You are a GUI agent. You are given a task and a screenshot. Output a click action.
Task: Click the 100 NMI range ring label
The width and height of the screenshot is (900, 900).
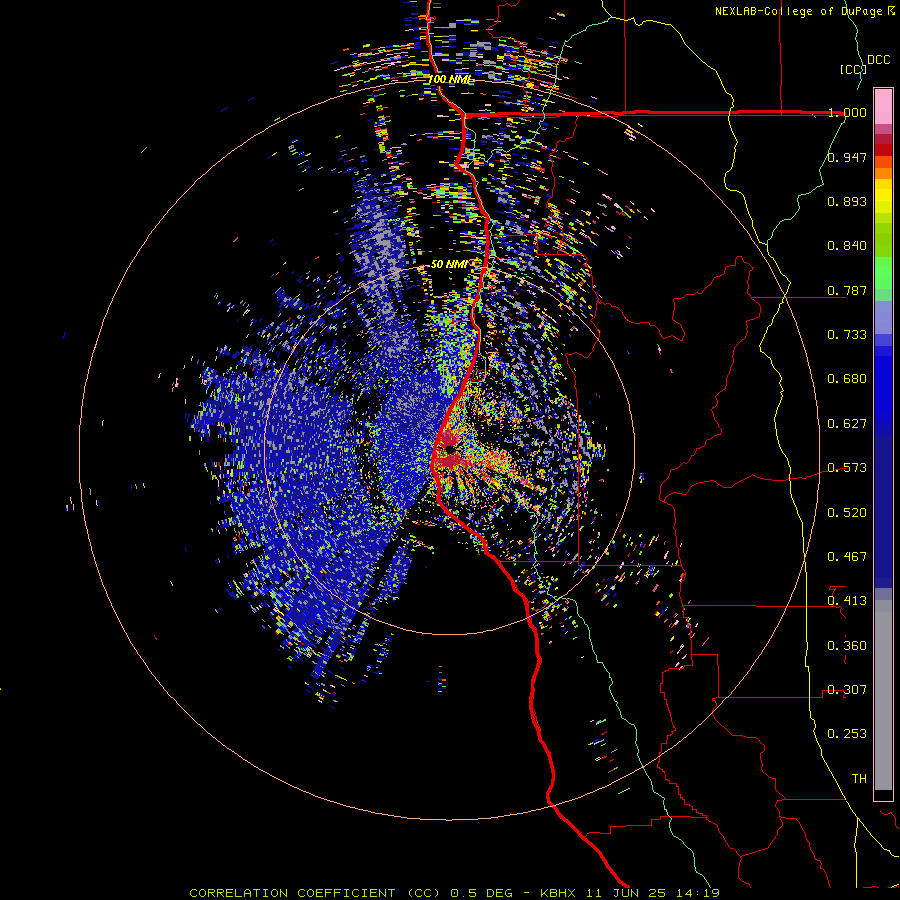point(451,79)
